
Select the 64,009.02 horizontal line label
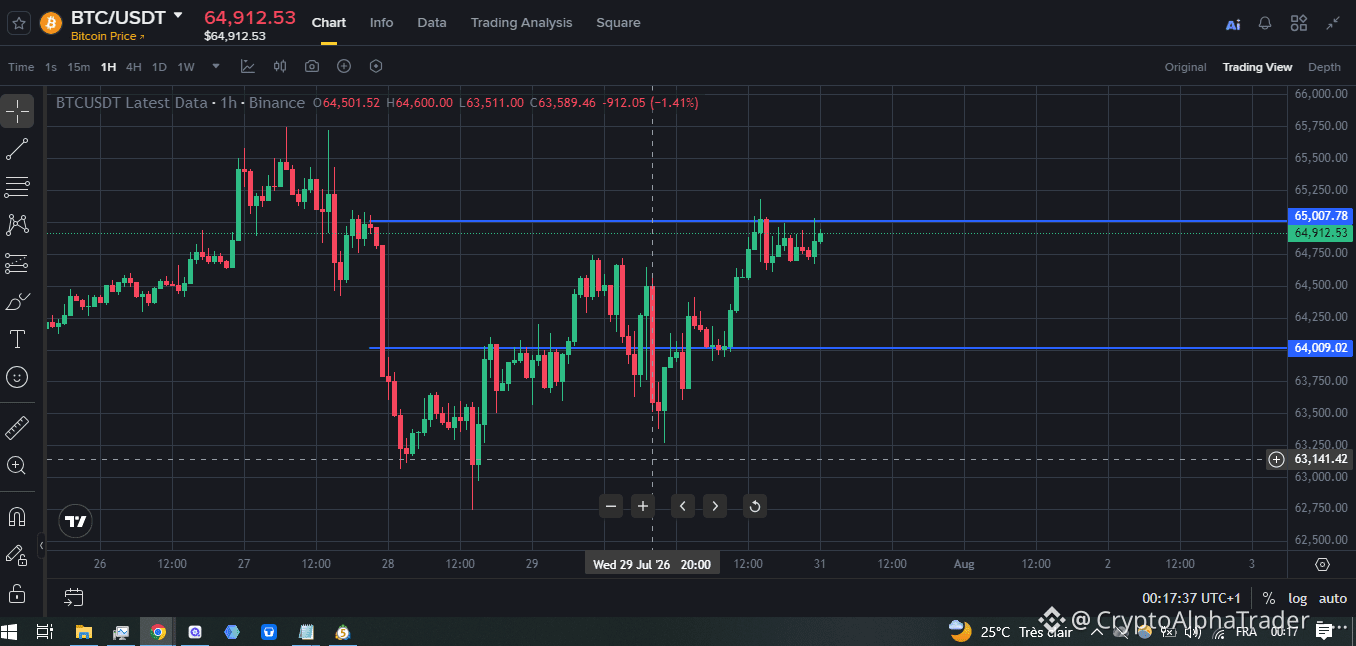[x=1321, y=348]
